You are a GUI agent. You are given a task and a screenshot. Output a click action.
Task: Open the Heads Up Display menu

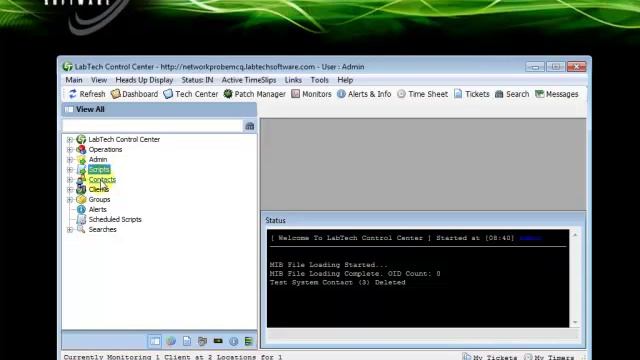tap(144, 80)
